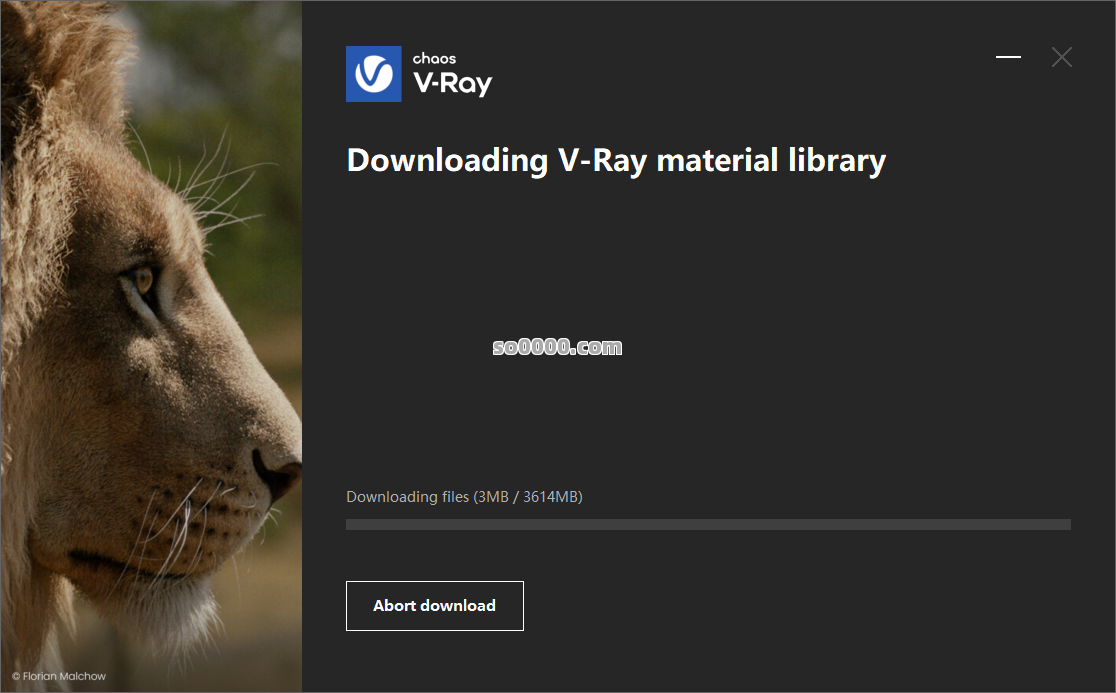Minimize the V-Ray installer window
Image resolution: width=1116 pixels, height=693 pixels.
pyautogui.click(x=1008, y=57)
